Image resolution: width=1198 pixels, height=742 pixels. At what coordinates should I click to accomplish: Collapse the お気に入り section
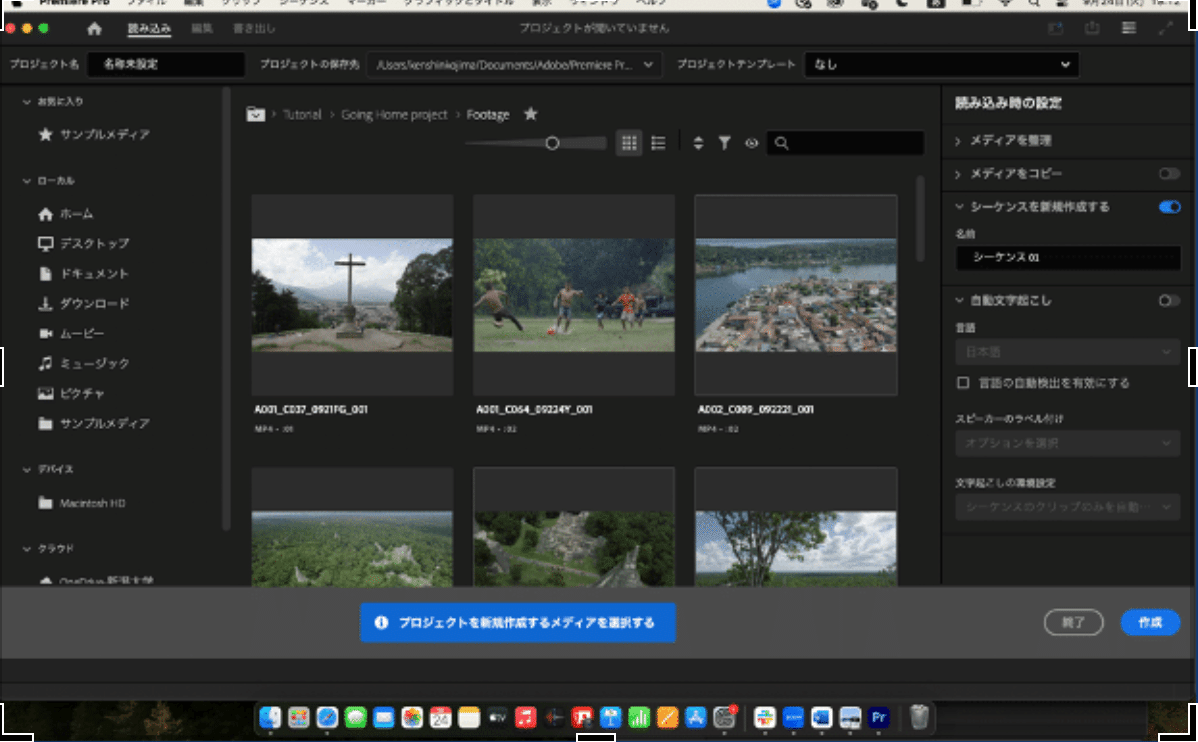click(x=27, y=102)
